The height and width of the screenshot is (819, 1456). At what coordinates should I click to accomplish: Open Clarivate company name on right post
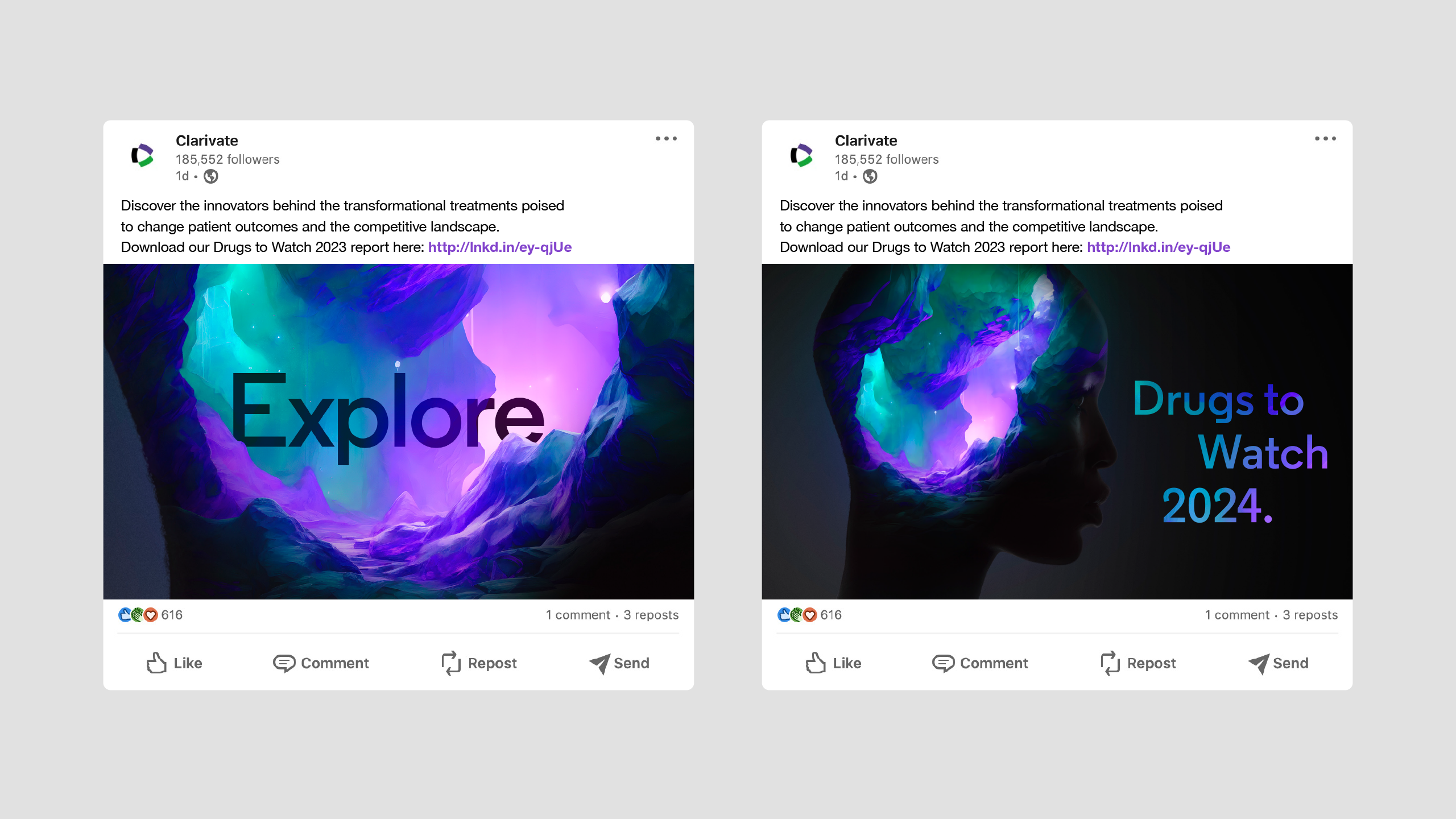point(866,140)
